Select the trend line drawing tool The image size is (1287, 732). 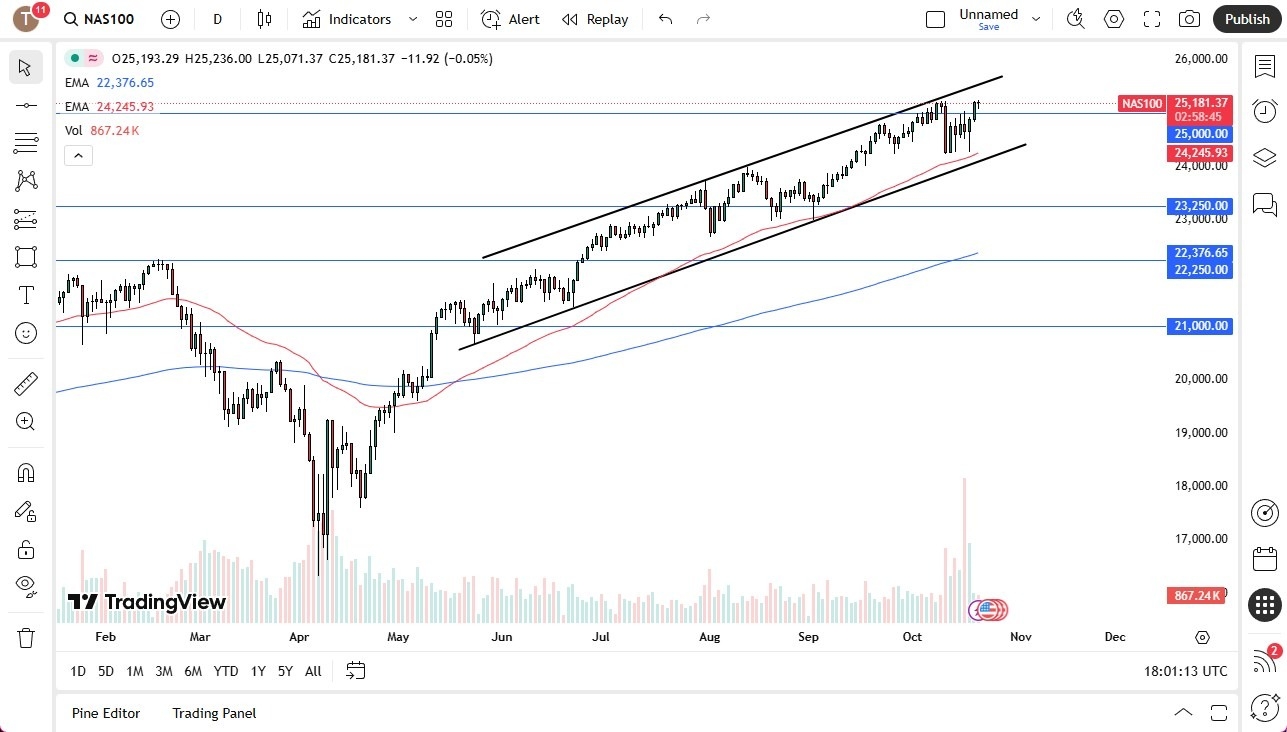point(26,104)
